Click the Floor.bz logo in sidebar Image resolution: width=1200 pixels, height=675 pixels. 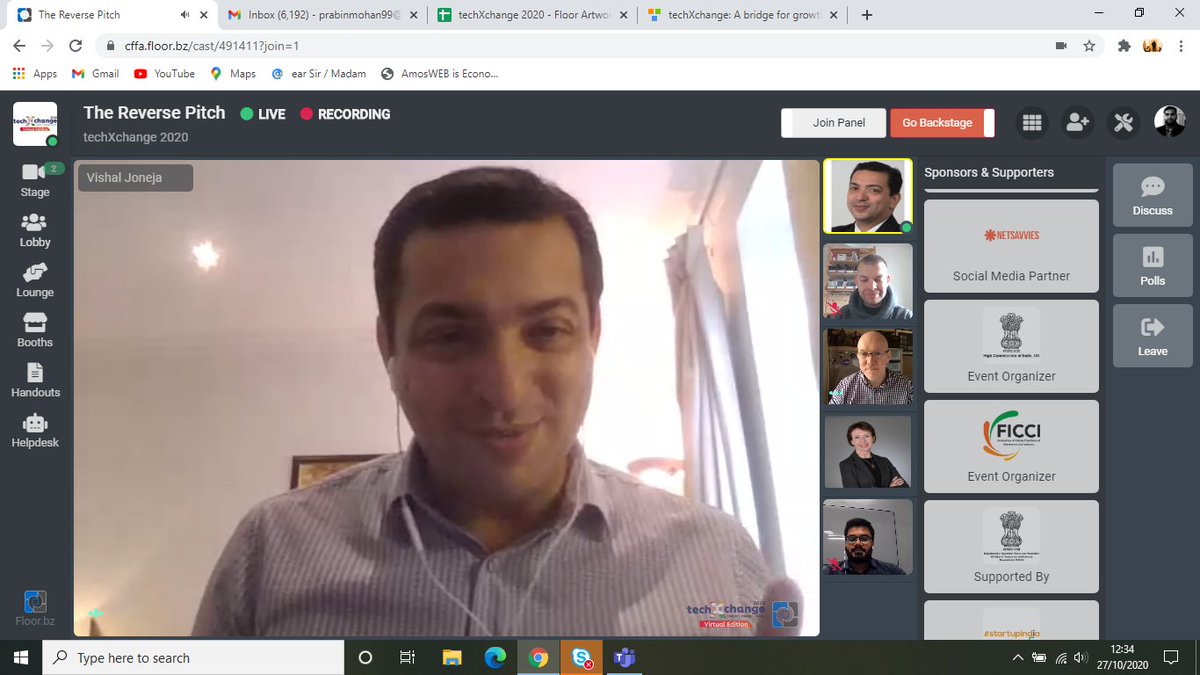tap(35, 609)
